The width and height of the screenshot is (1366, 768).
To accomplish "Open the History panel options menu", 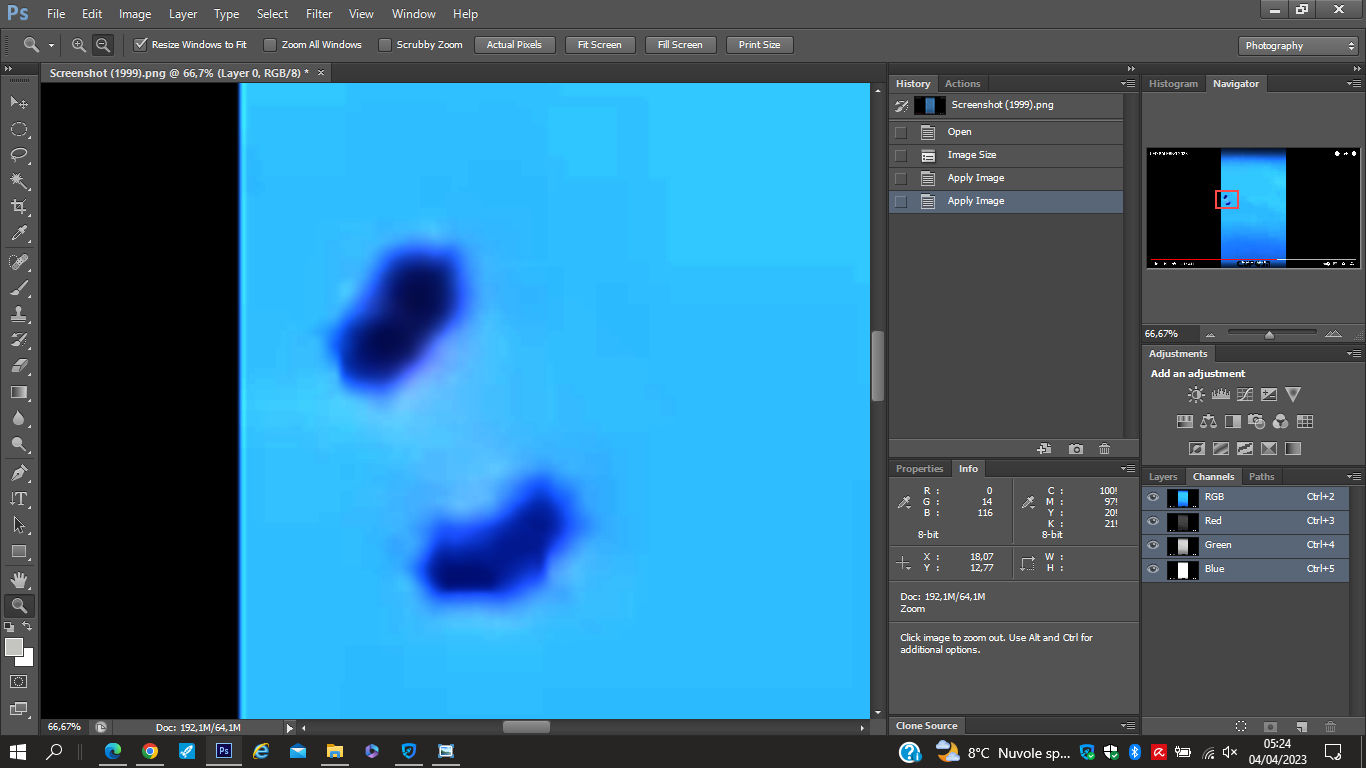I will (1128, 84).
